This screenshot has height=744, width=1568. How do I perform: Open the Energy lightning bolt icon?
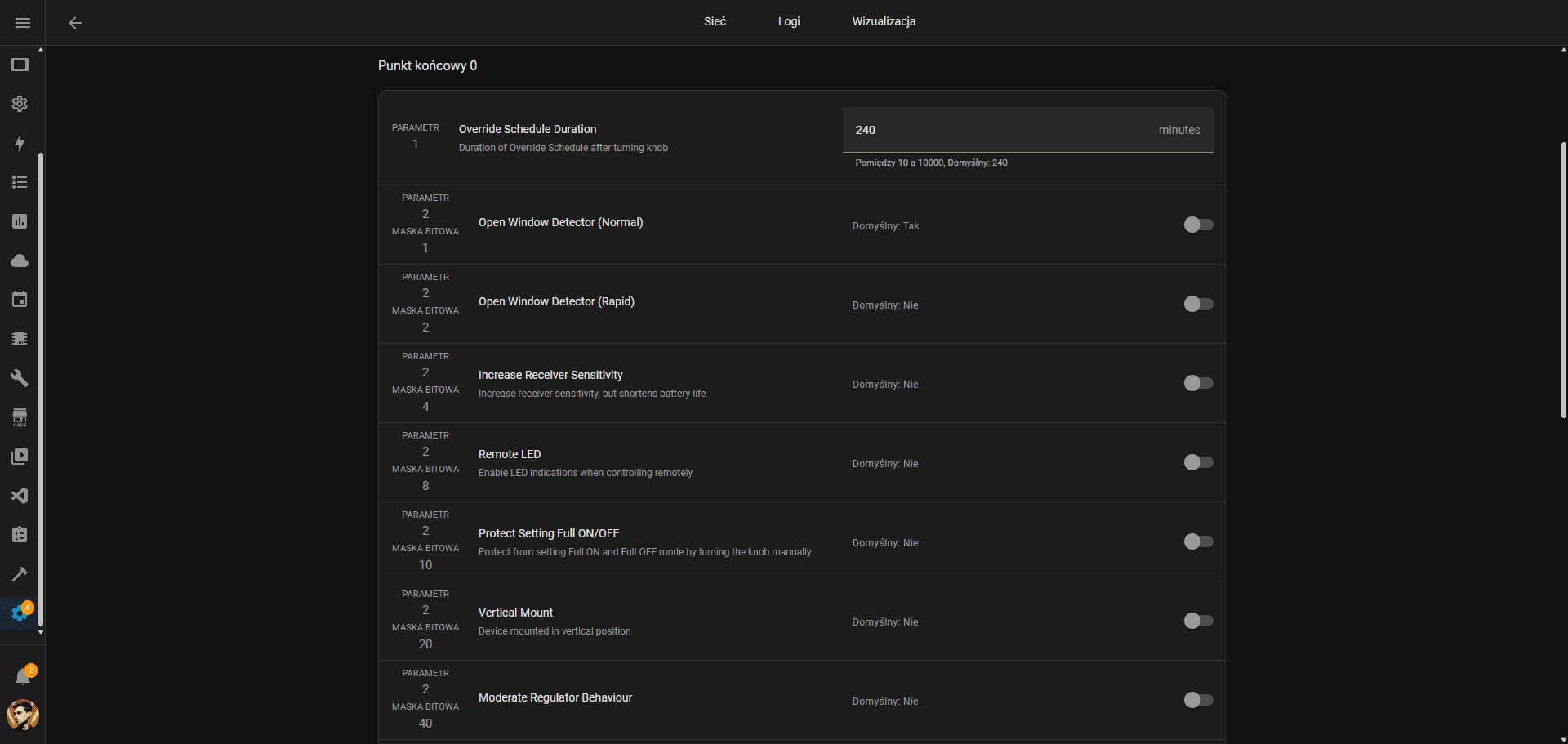[20, 143]
